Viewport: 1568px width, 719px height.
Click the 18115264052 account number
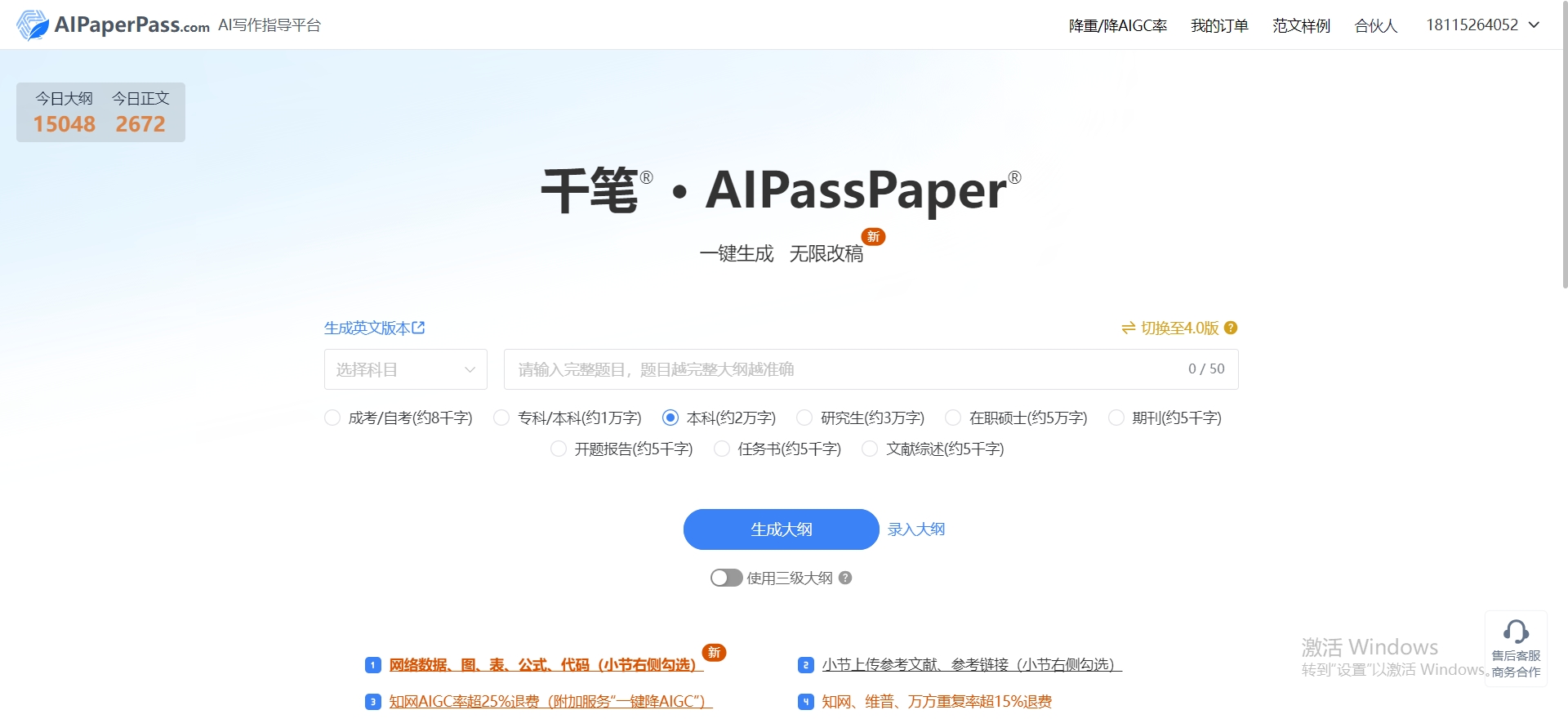tap(1472, 25)
